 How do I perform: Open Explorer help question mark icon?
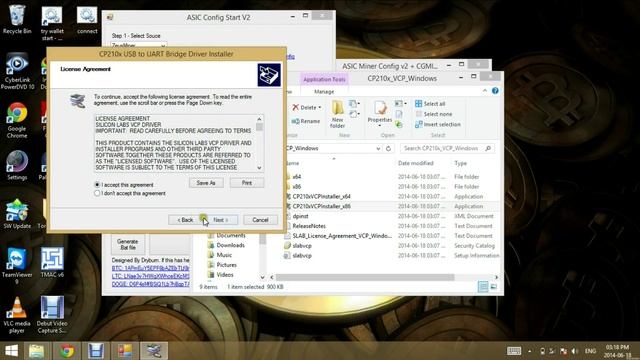click(x=495, y=91)
